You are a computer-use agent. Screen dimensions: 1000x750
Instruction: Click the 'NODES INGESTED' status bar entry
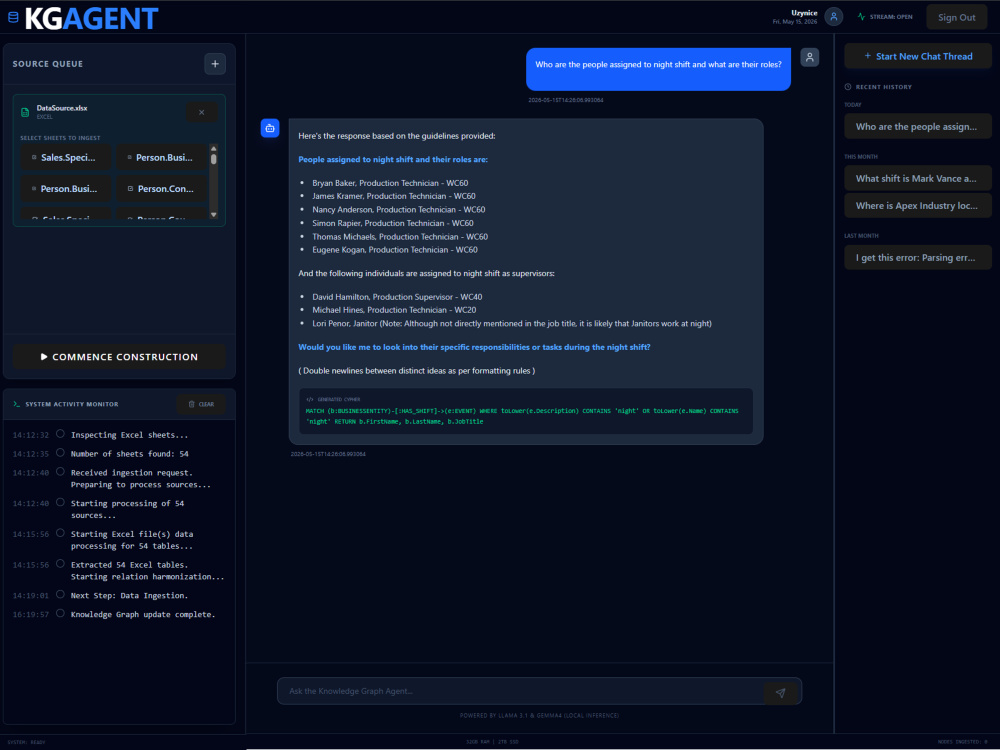962,742
